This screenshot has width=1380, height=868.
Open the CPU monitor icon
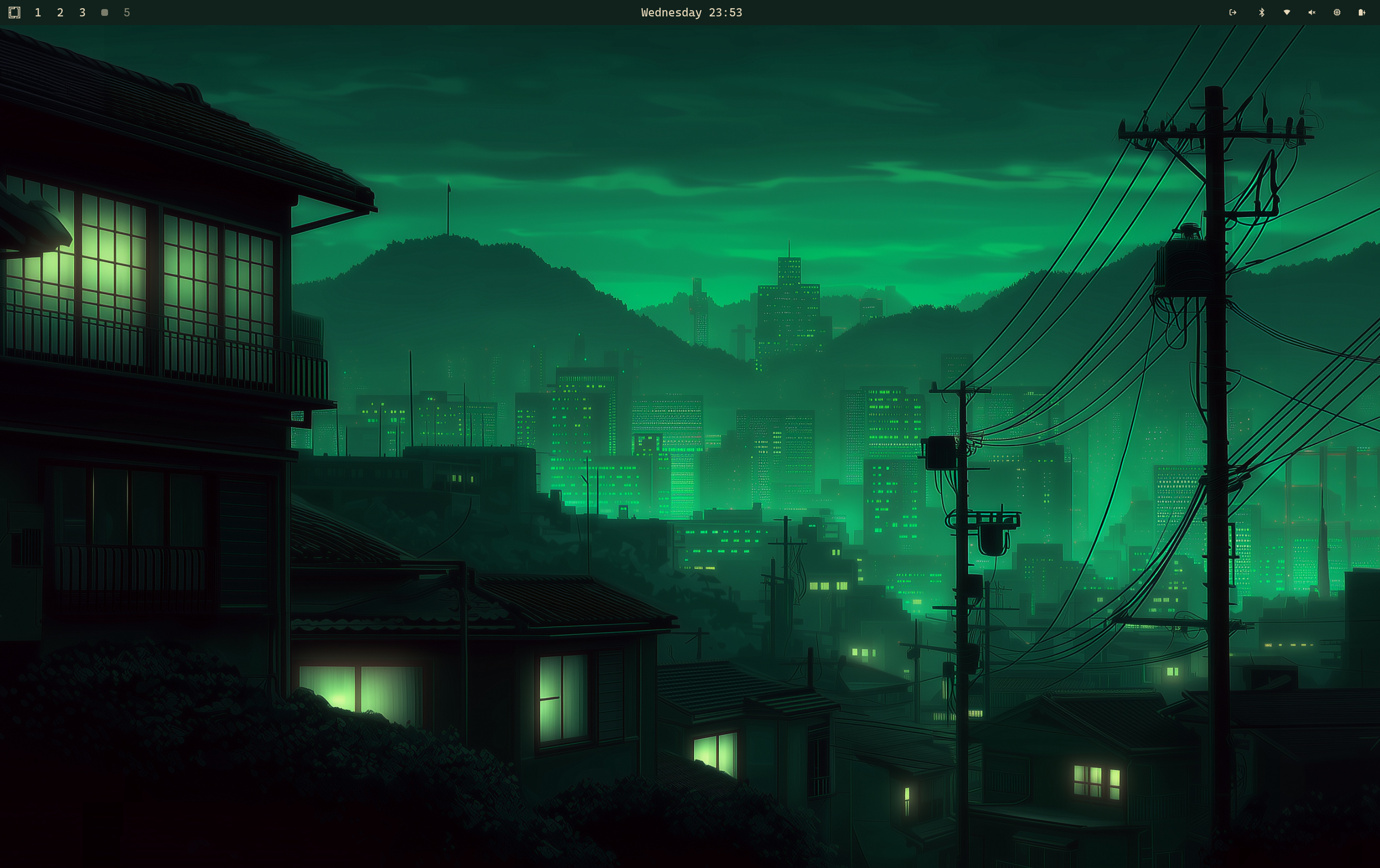coord(1337,12)
